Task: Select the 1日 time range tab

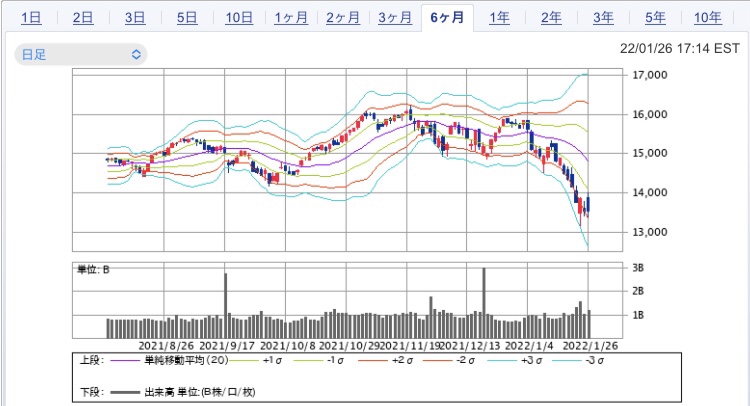Action: coord(31,18)
